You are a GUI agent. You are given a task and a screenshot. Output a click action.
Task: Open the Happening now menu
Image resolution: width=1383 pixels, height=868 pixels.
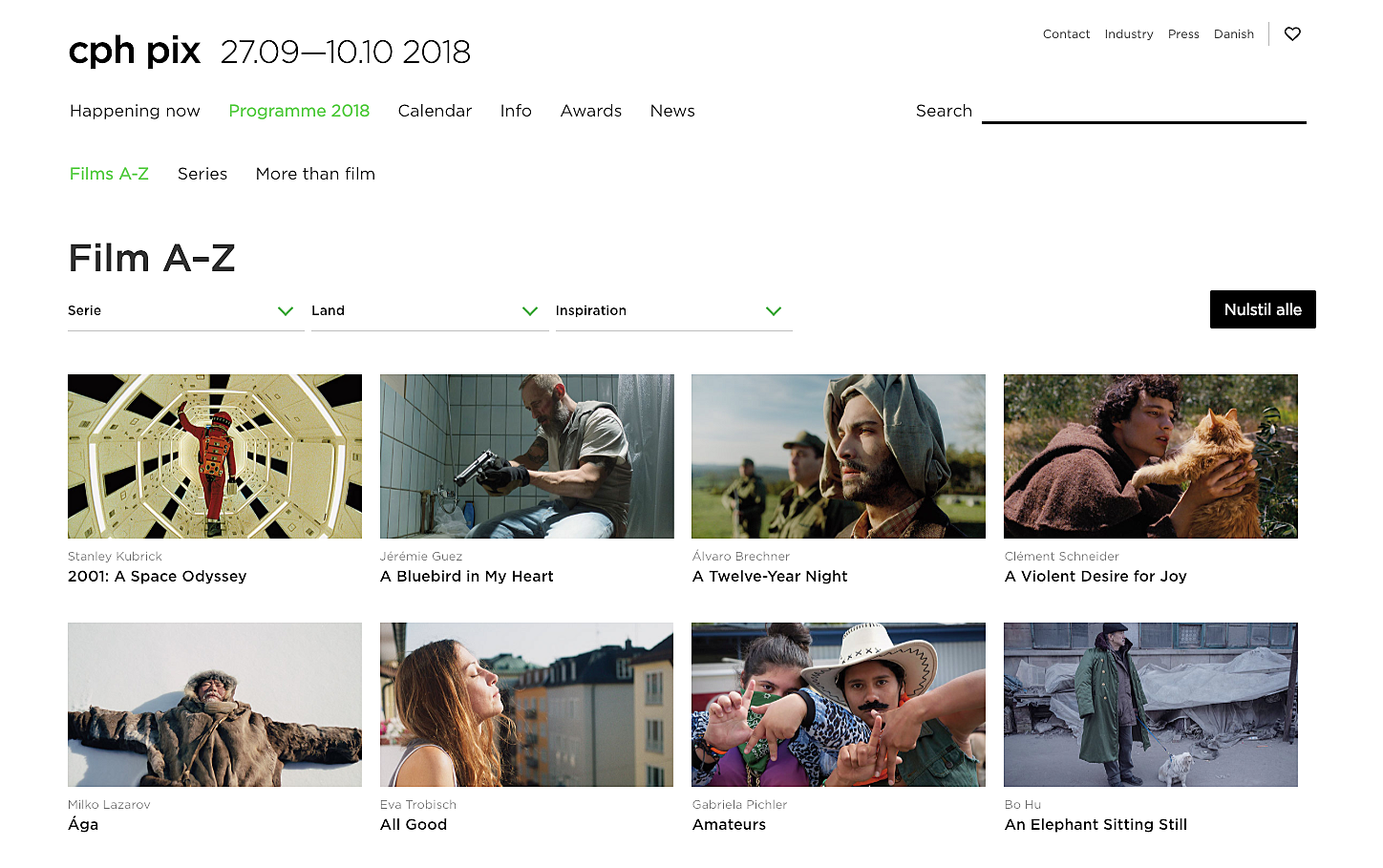click(135, 111)
